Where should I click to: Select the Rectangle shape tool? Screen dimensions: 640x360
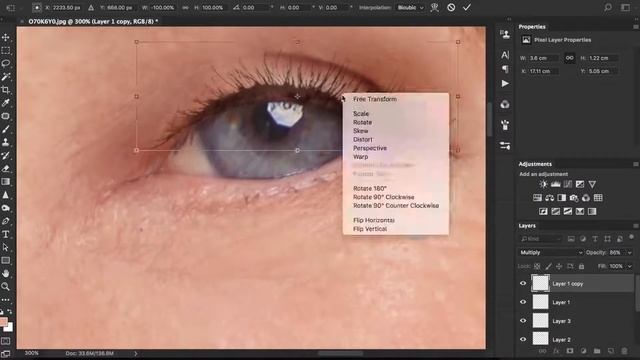click(6, 260)
